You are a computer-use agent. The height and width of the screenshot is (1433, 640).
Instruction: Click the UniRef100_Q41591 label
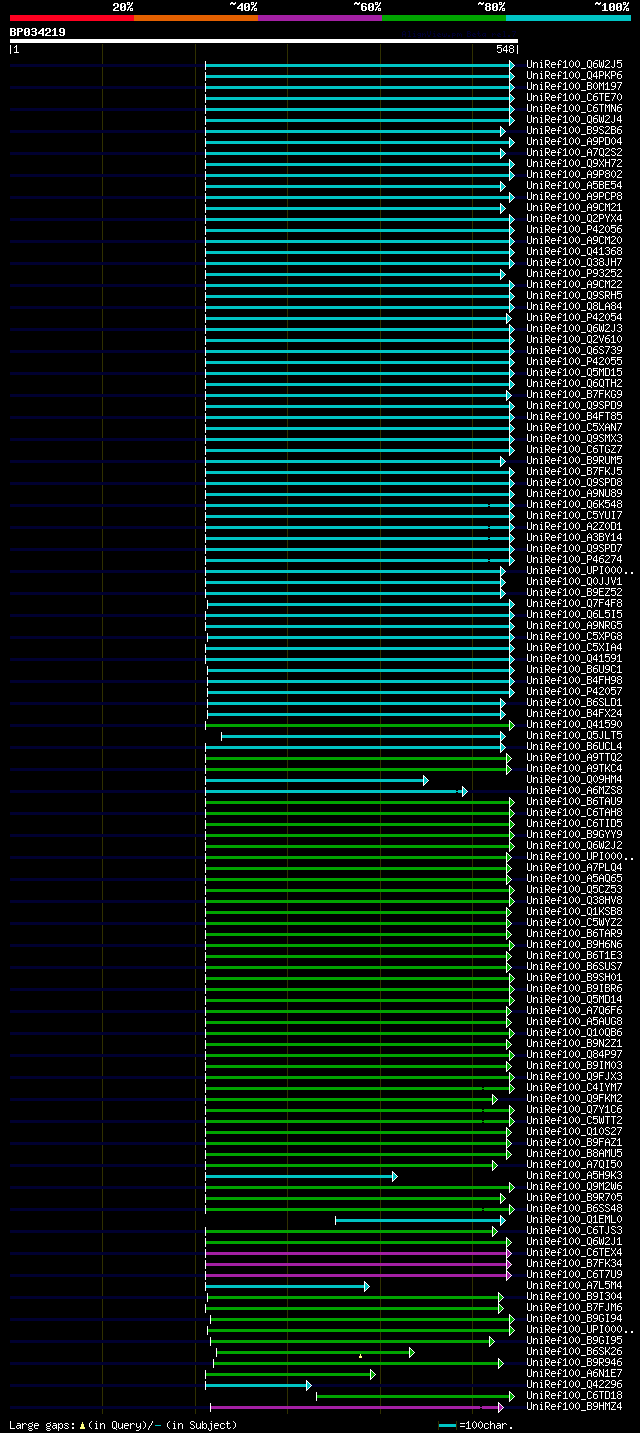coord(574,658)
